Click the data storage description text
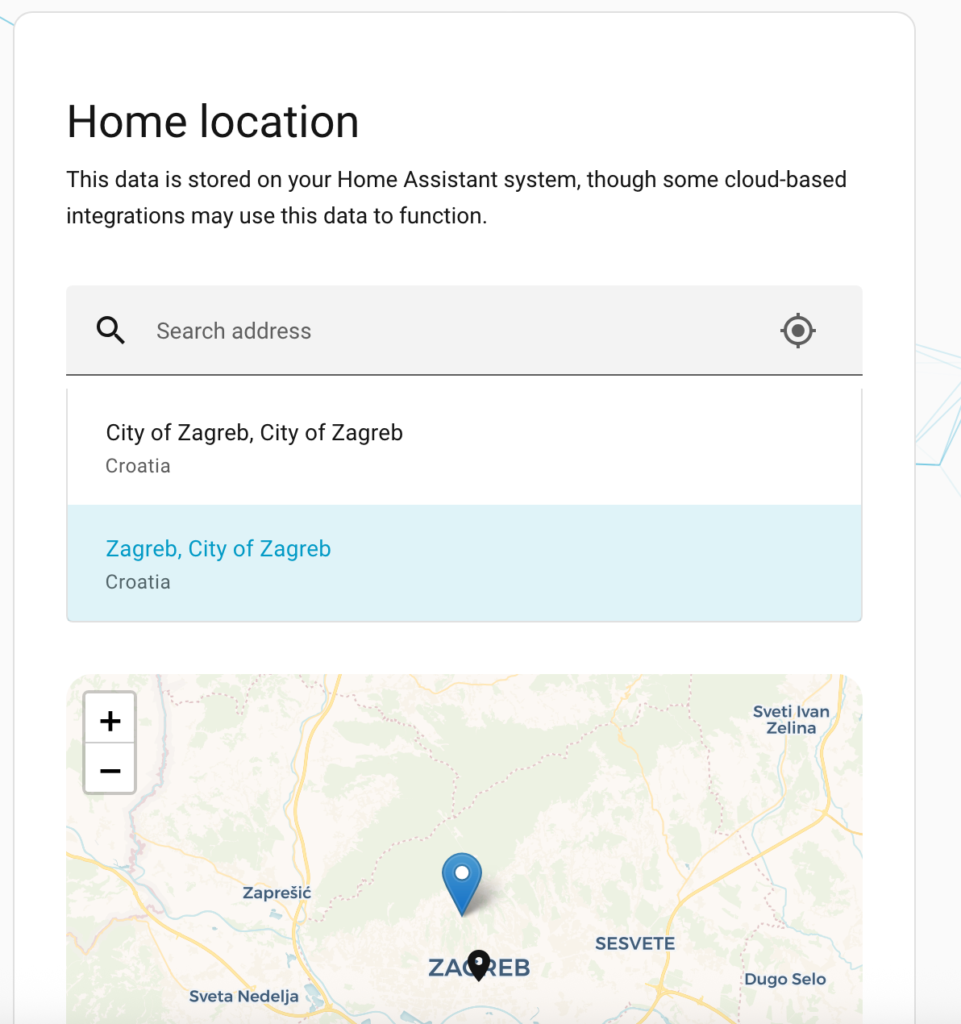The height and width of the screenshot is (1024, 961). [x=456, y=197]
